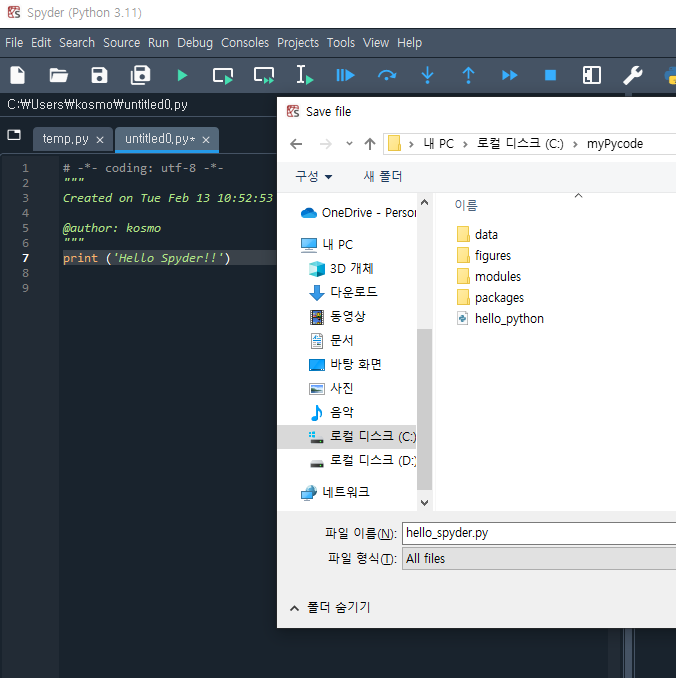Open the Search menu
676x678 pixels.
77,43
